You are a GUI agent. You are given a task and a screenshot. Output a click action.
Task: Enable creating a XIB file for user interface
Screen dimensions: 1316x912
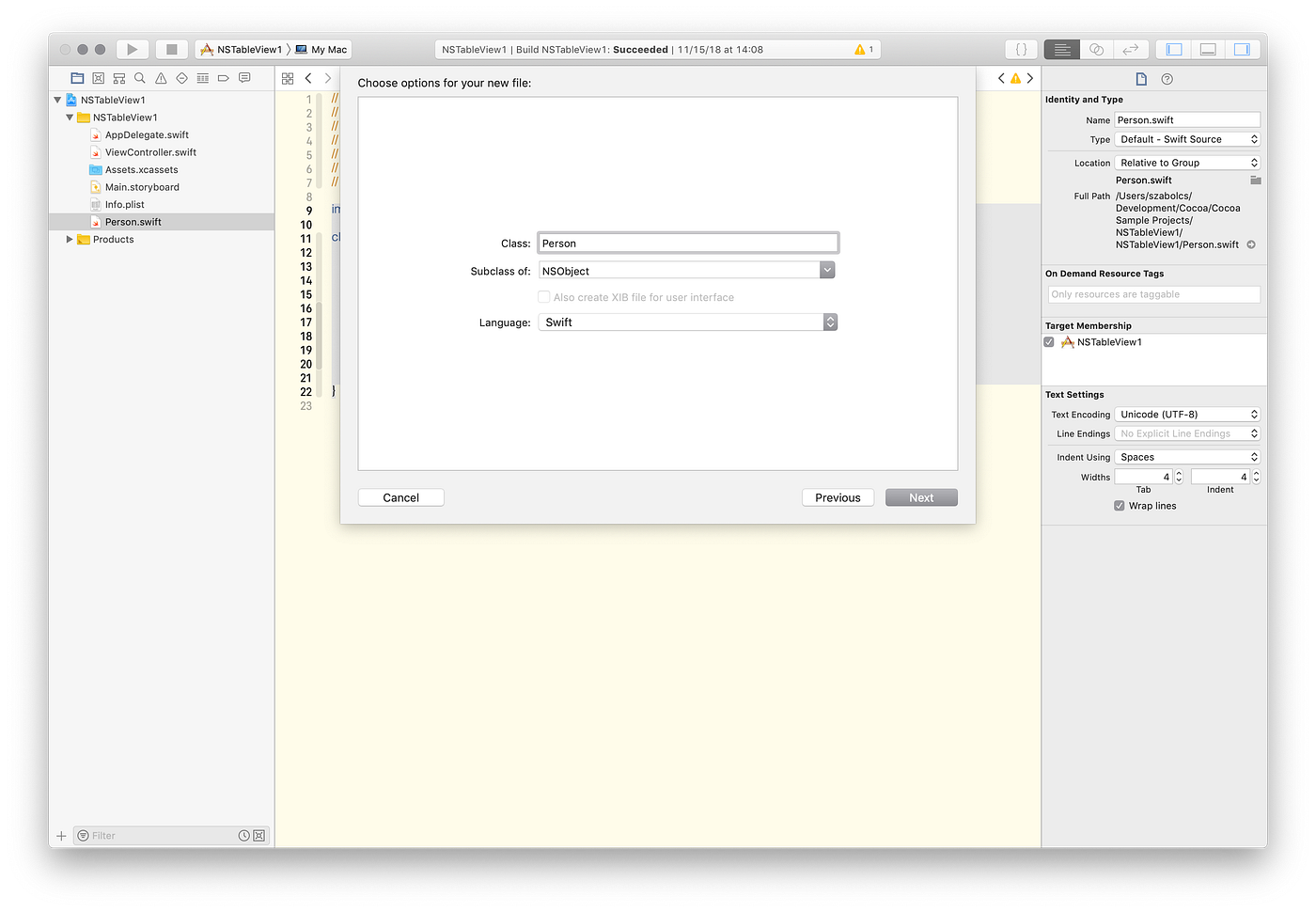(x=543, y=296)
